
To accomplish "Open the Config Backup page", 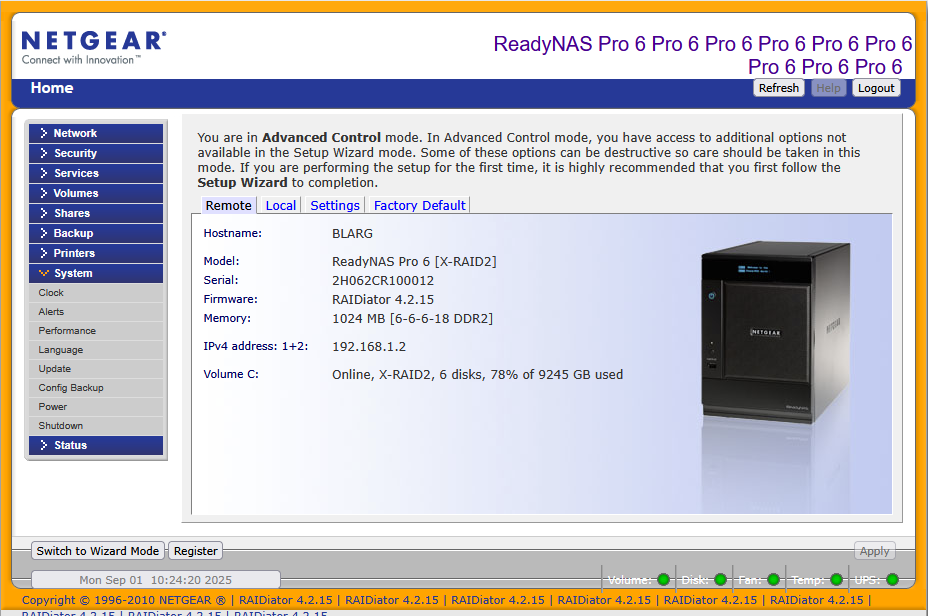I will pos(96,388).
